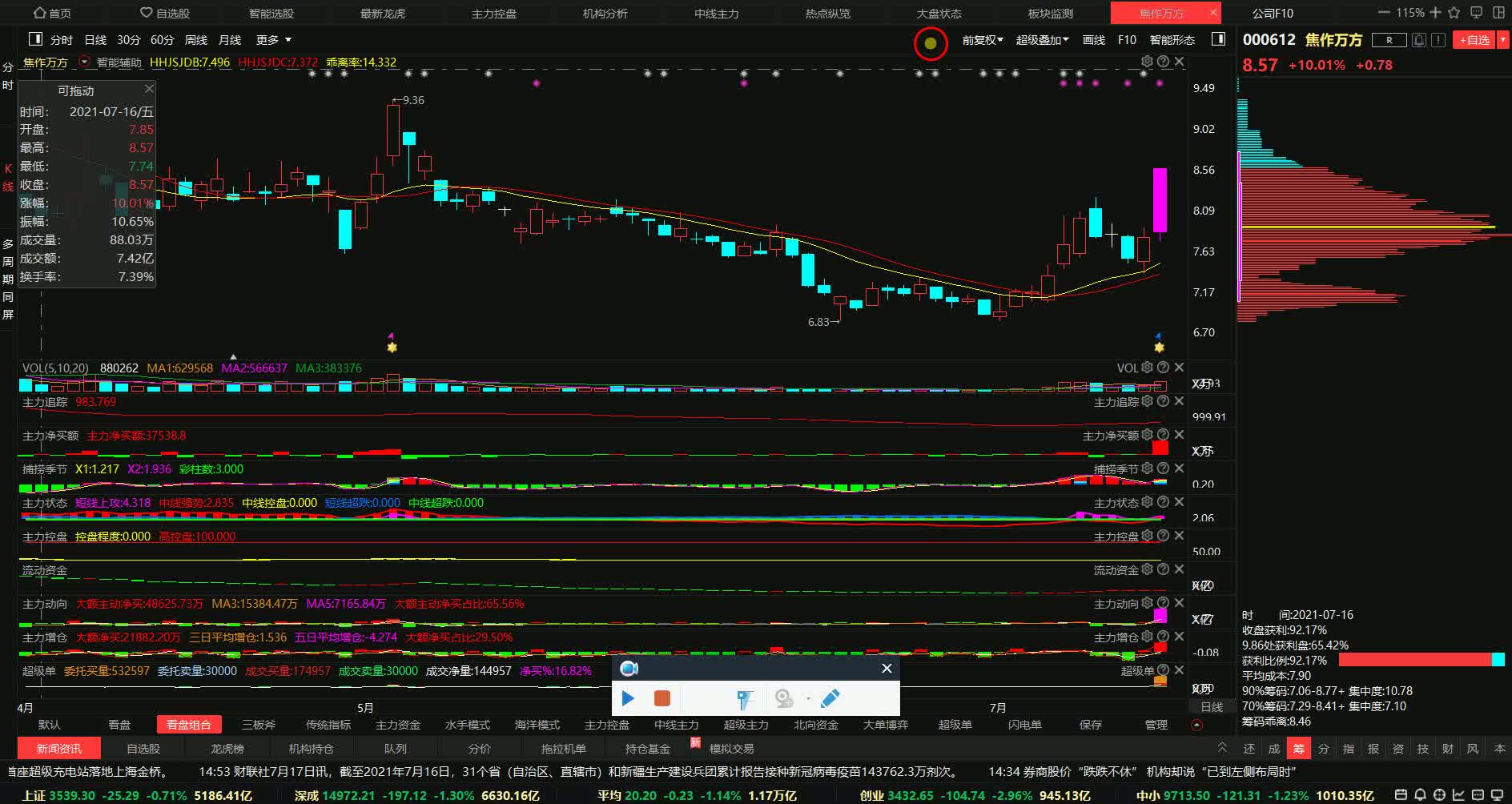Viewport: 1512px width, 804px height.
Task: Click the play button in the recorder toolbar
Action: point(628,698)
